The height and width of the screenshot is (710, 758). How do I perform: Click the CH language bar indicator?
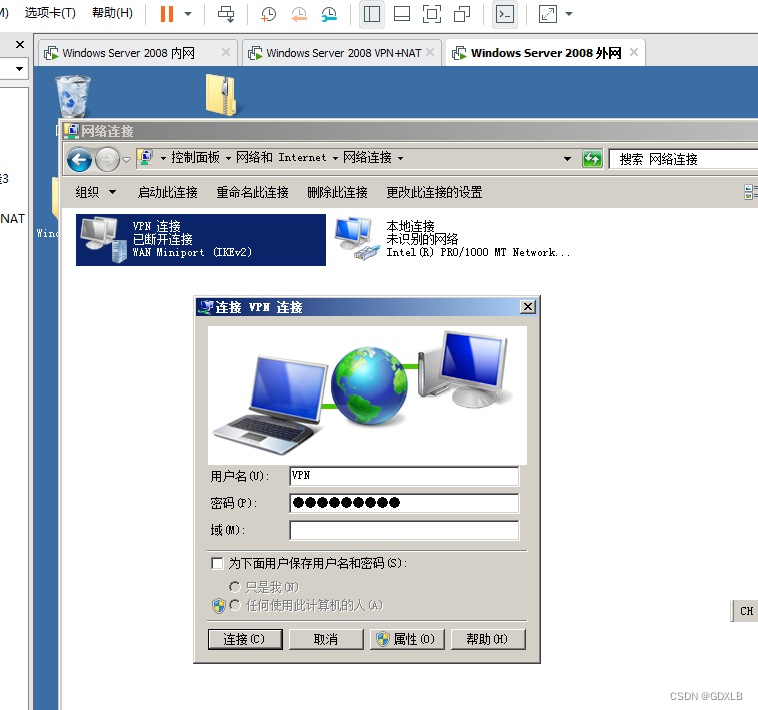(x=746, y=611)
